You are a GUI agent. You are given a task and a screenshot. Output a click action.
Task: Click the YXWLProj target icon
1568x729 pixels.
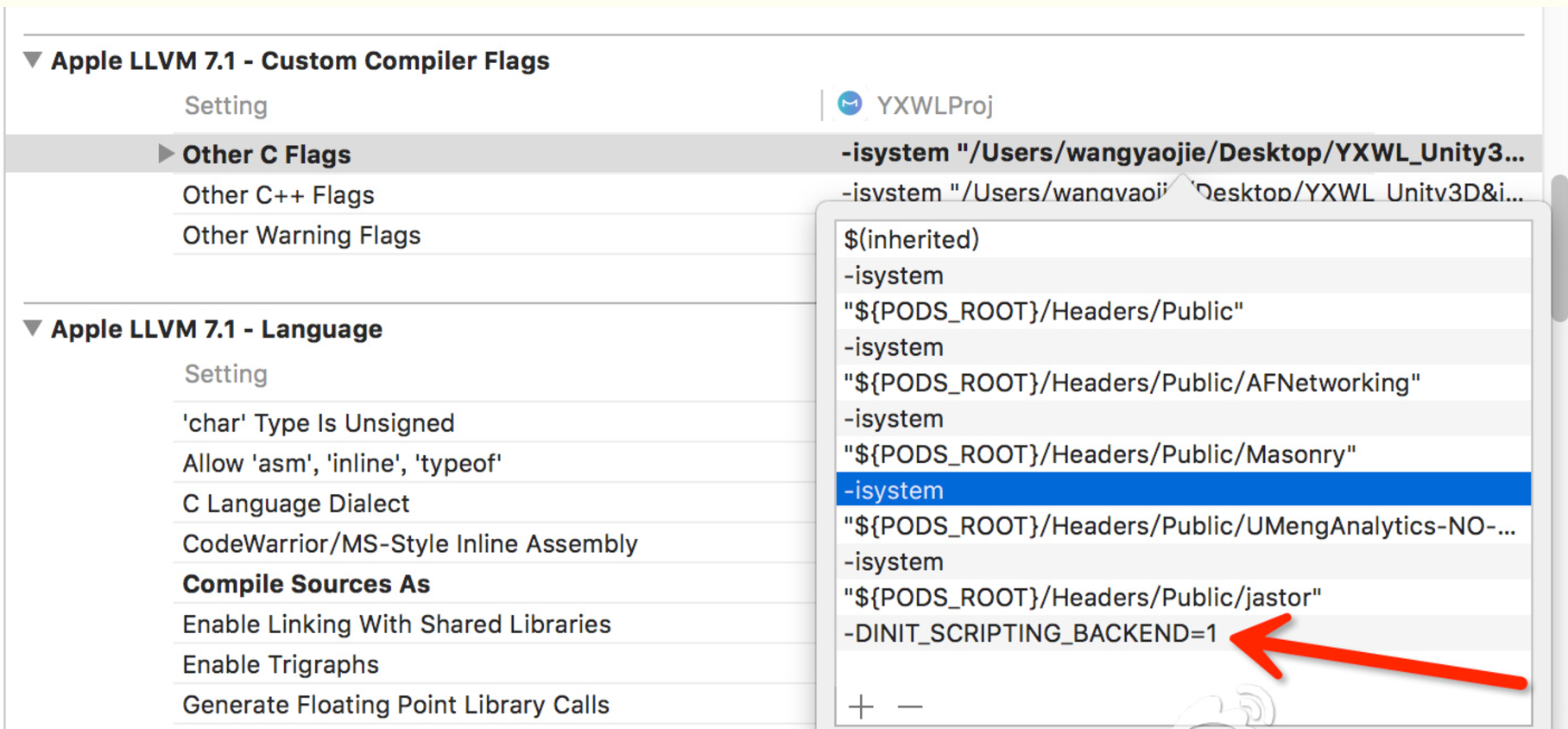tap(850, 105)
